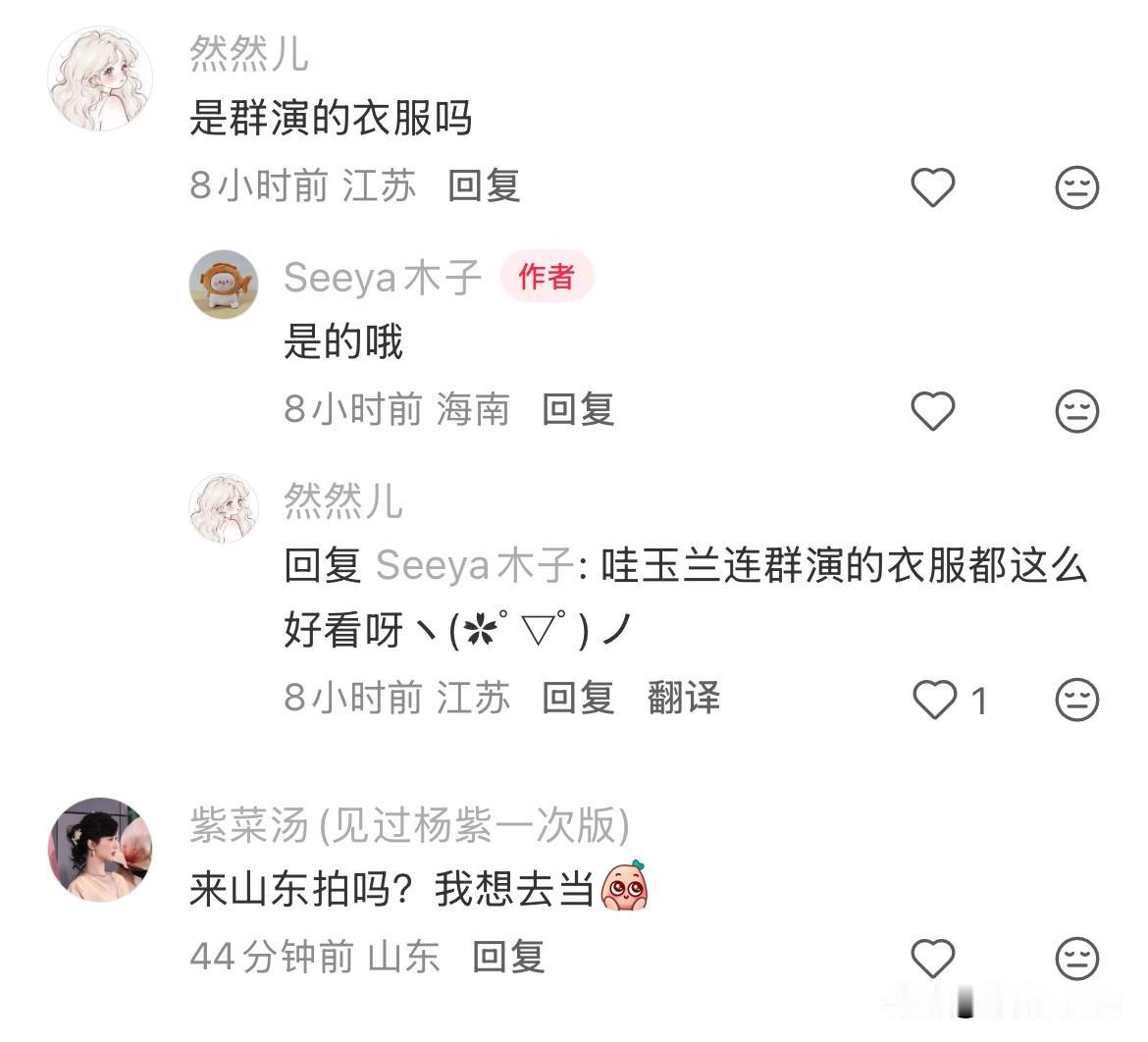
Task: Reply to Seeya木子's 是的哦 comment
Action: point(578,408)
